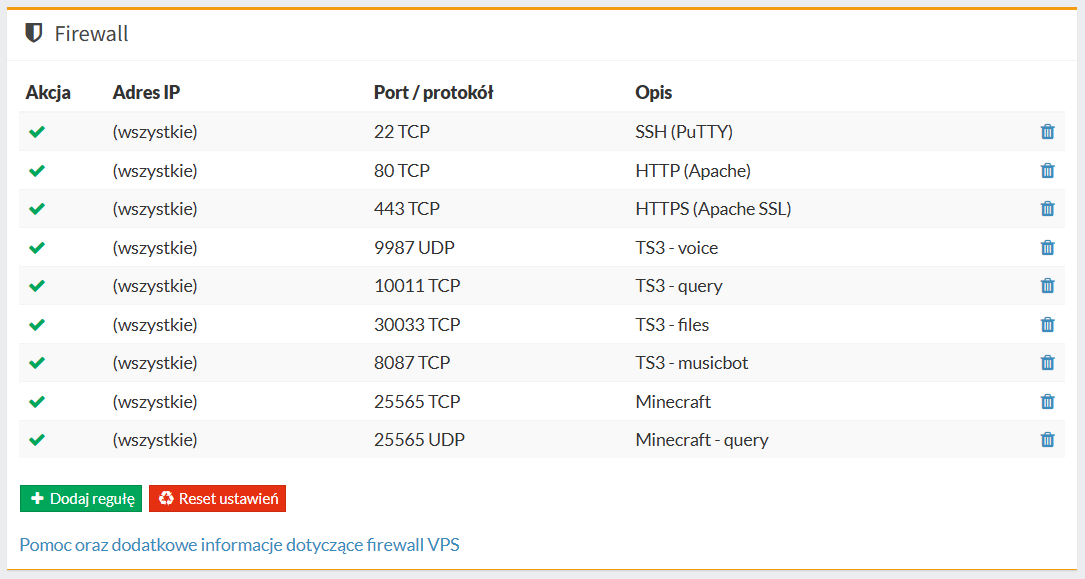
Task: Click the Akcja column header
Action: coord(48,93)
